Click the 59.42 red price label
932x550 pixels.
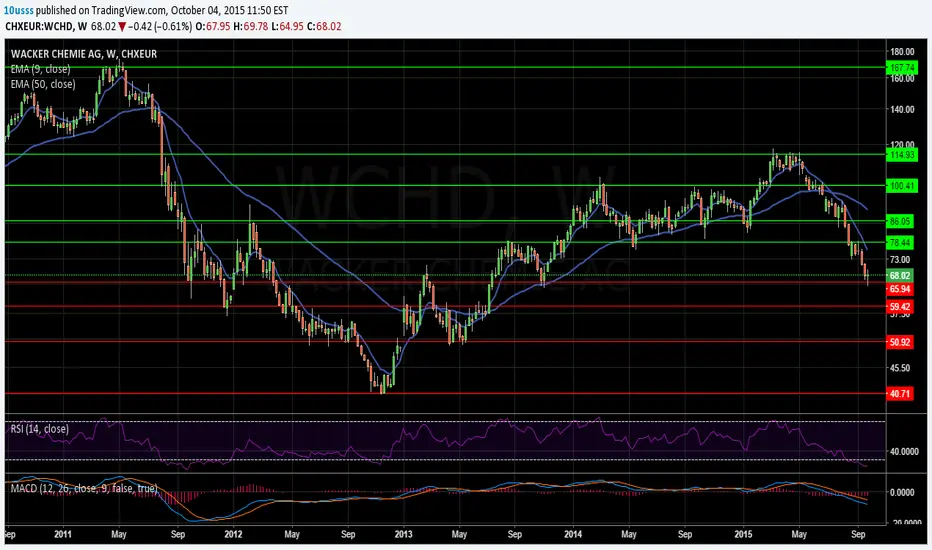click(x=900, y=307)
